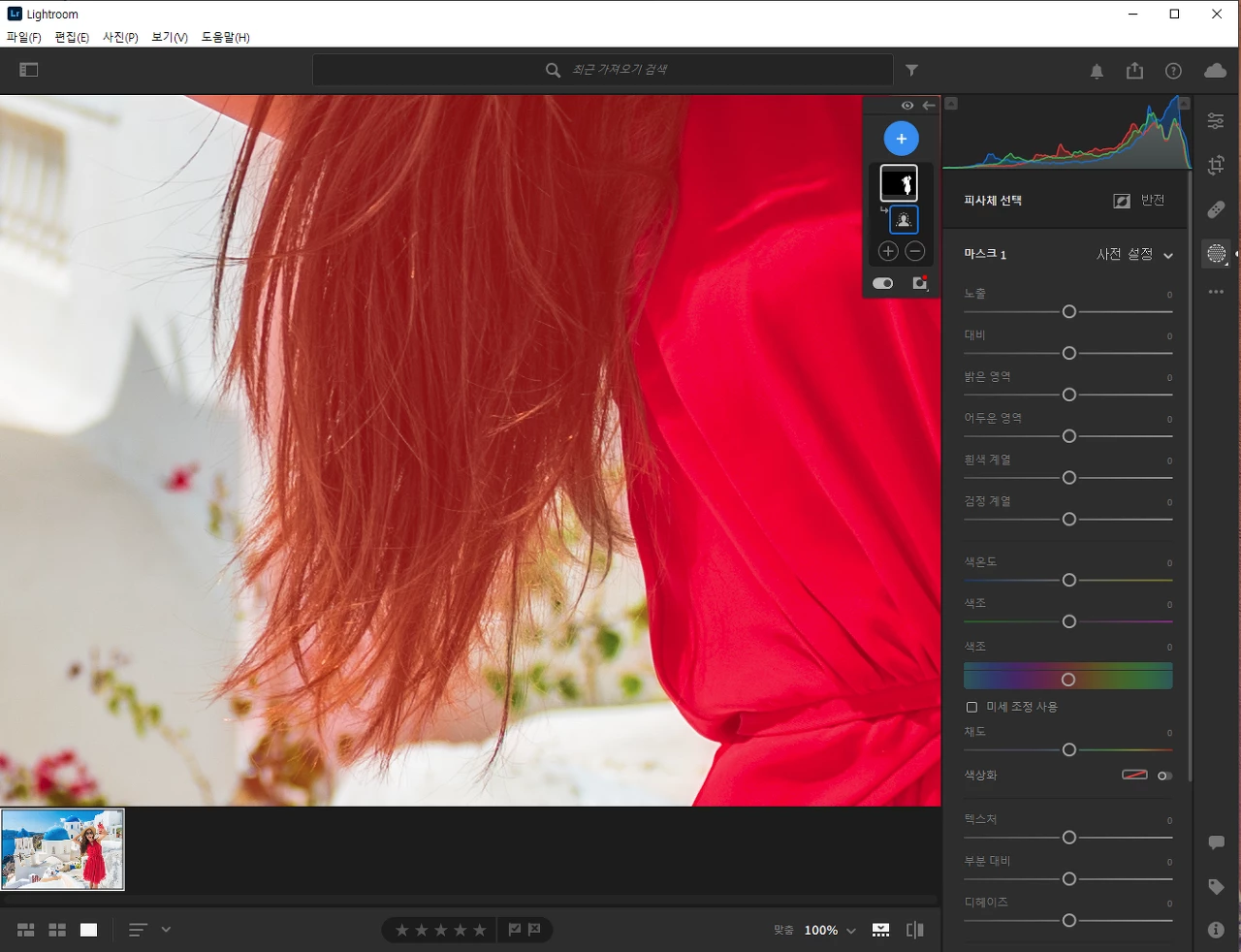Click the 노출 exposure slider handle

click(1069, 312)
